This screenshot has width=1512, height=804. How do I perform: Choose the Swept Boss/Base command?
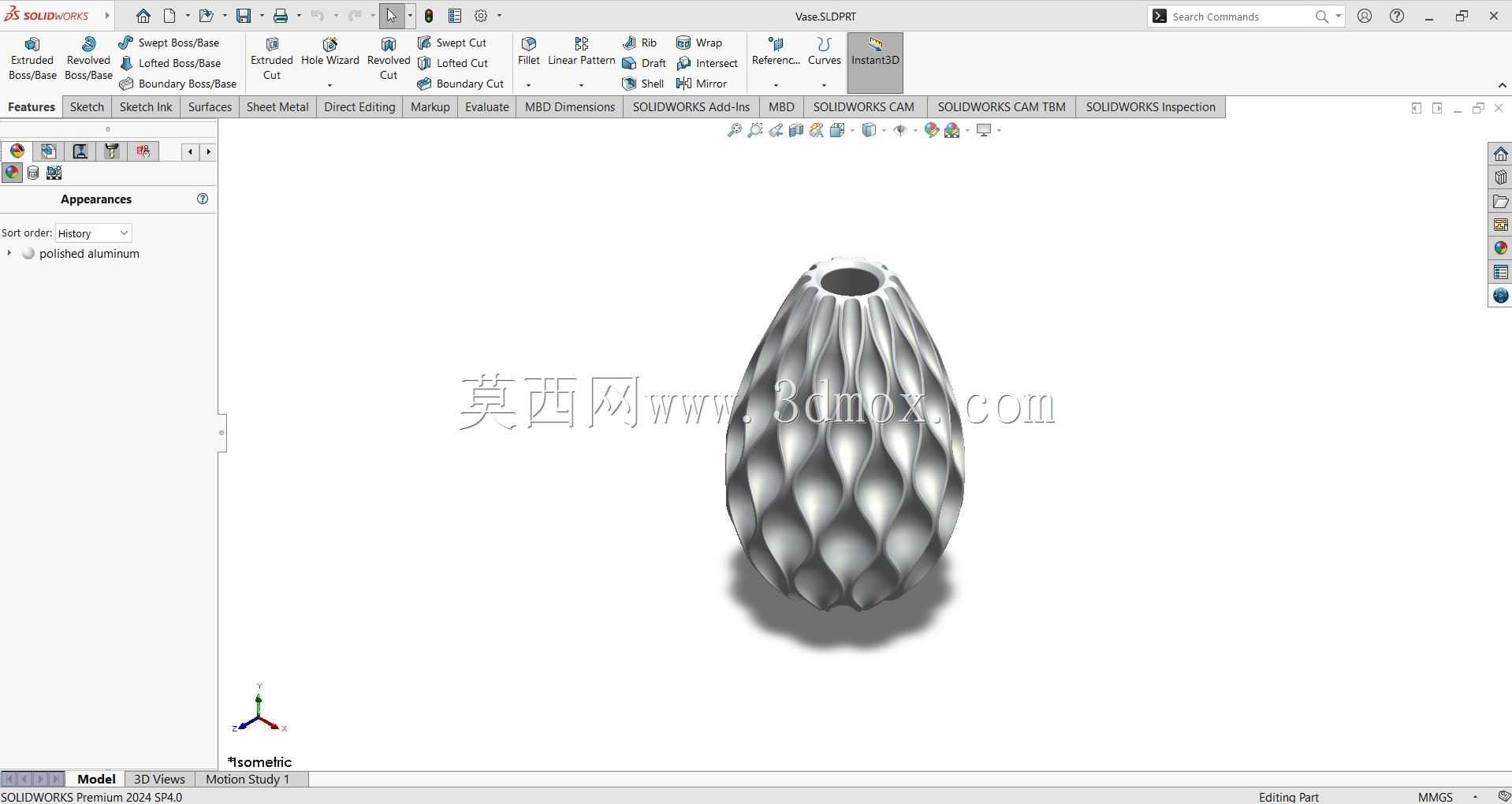click(x=169, y=43)
